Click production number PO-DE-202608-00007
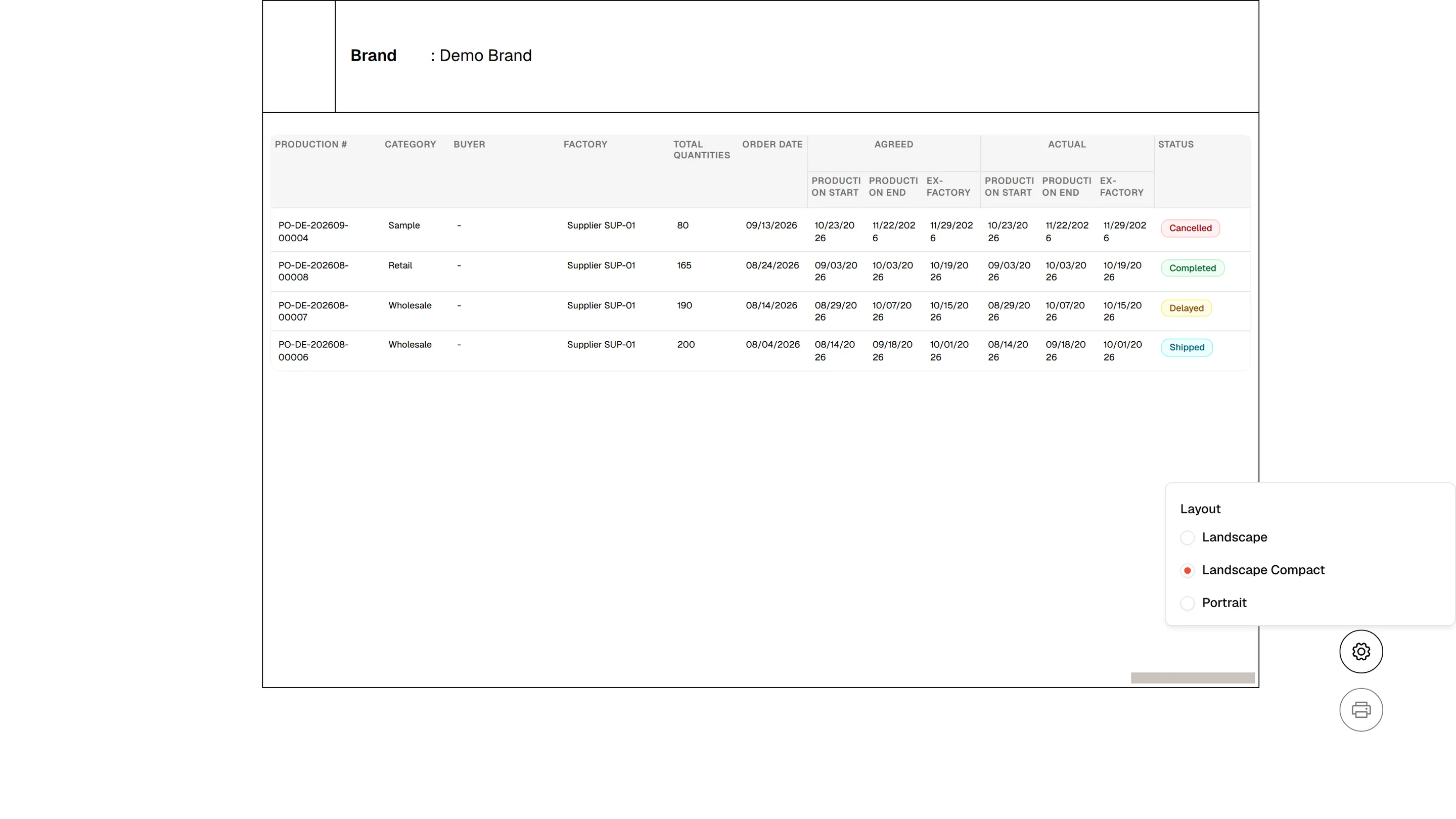 313,311
